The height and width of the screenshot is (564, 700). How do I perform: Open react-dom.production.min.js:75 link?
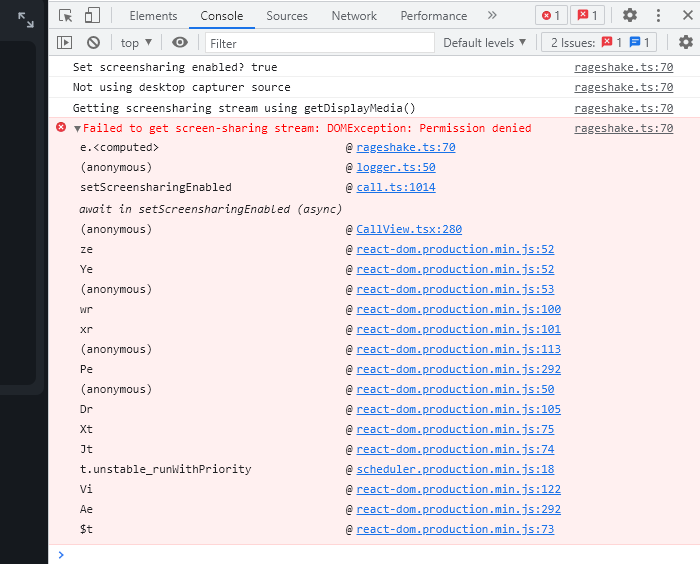[x=455, y=430]
